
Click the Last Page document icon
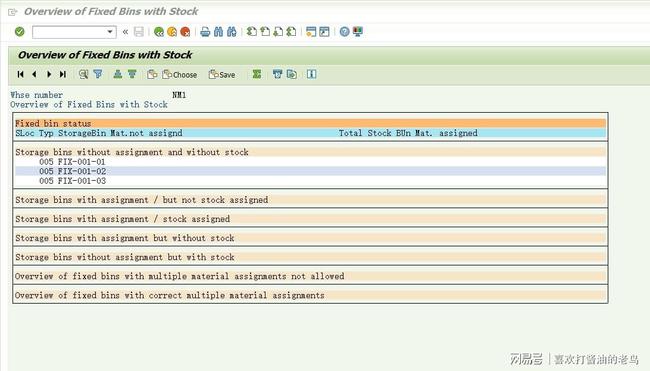(x=291, y=32)
